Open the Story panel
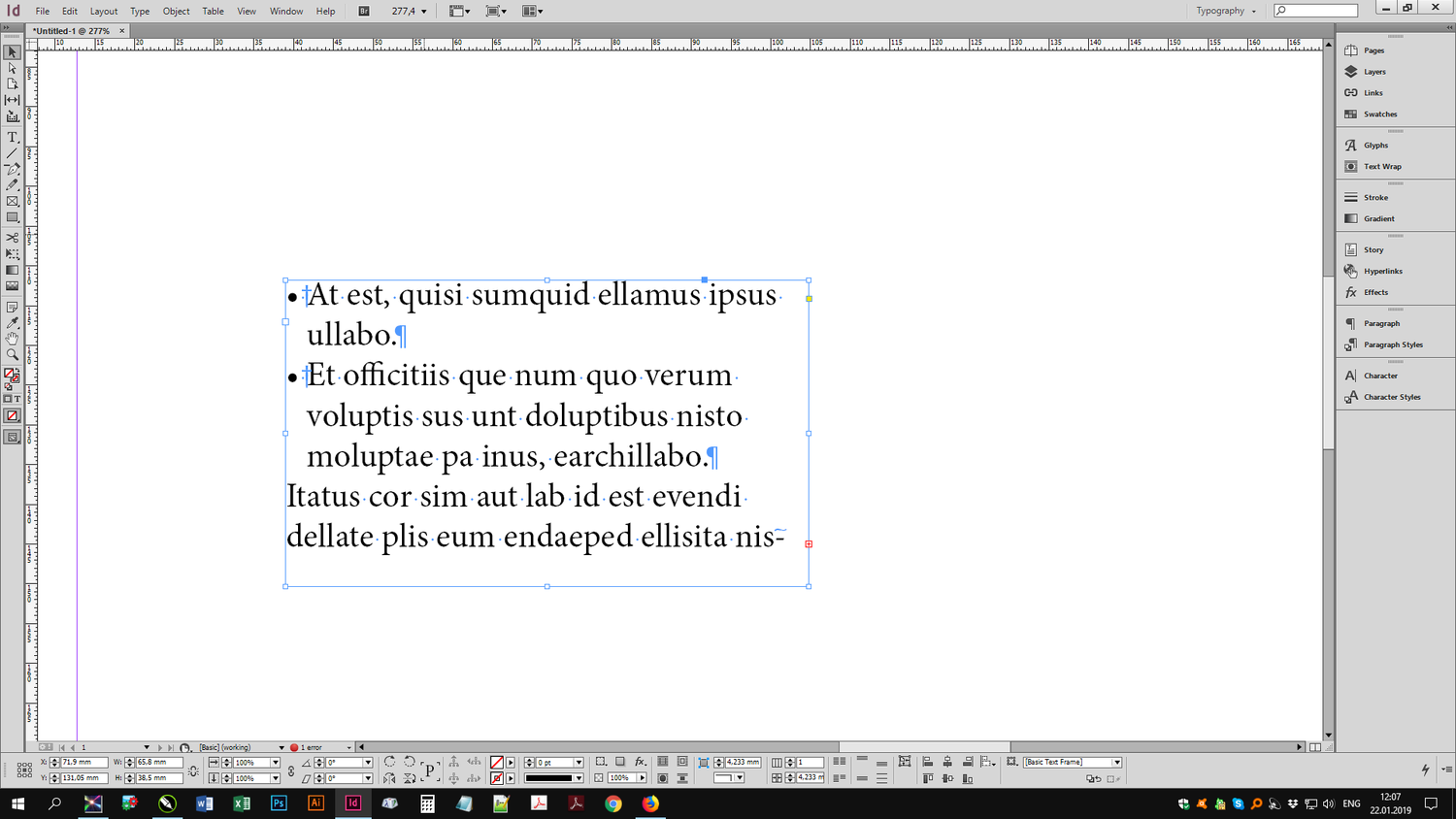Image resolution: width=1456 pixels, height=819 pixels. [1364, 250]
